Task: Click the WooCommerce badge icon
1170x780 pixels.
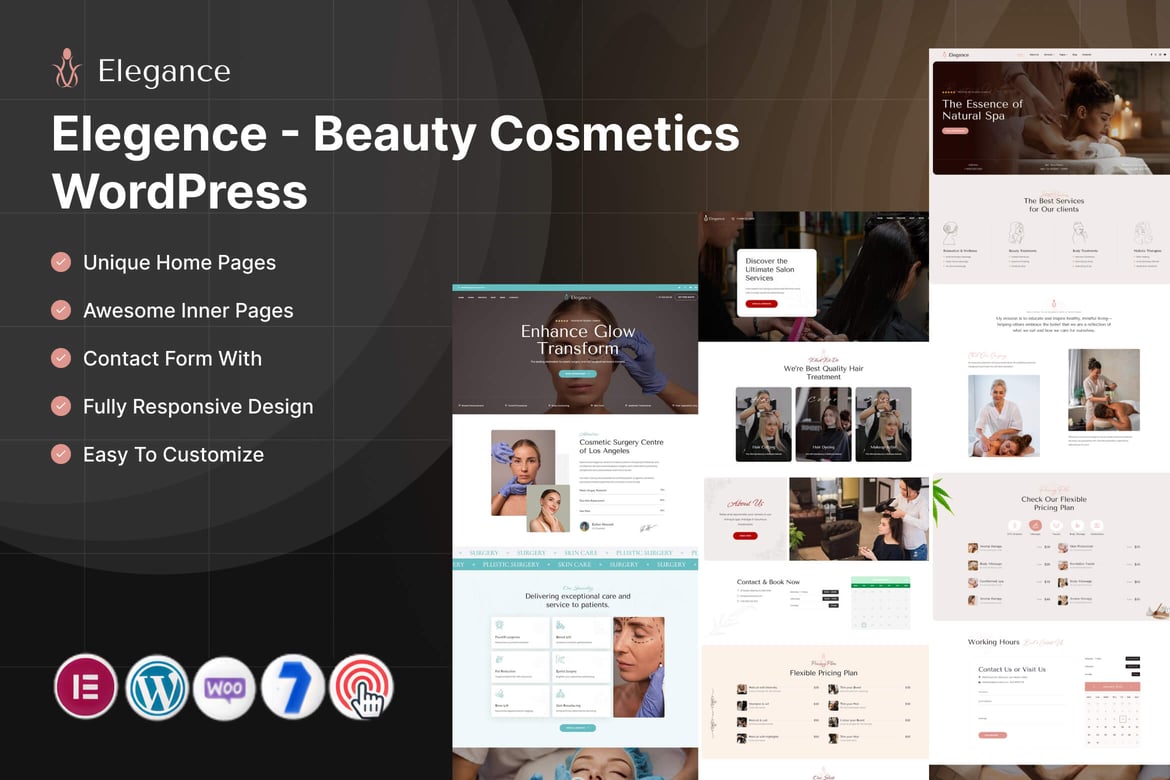Action: tap(225, 688)
